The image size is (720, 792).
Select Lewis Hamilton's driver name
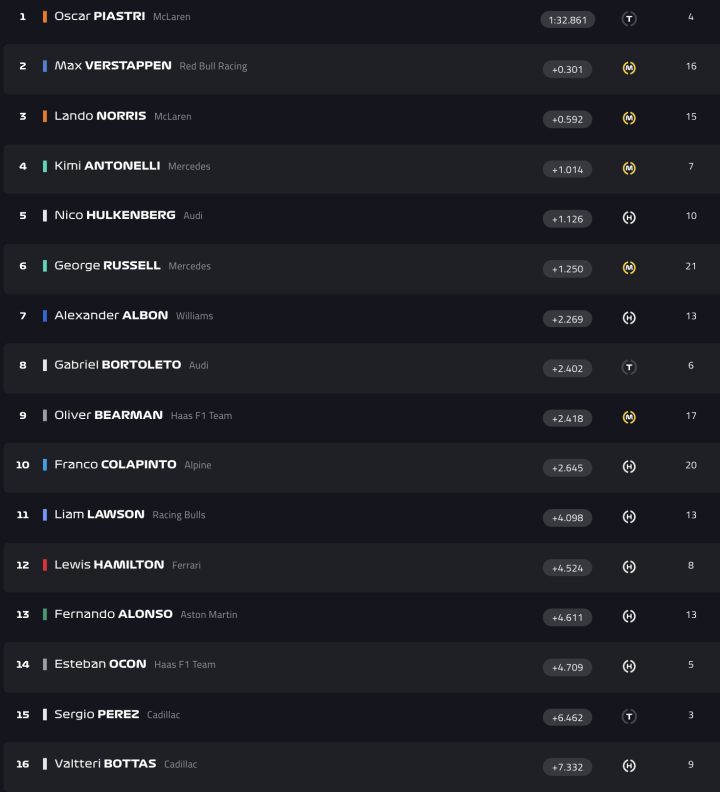109,565
